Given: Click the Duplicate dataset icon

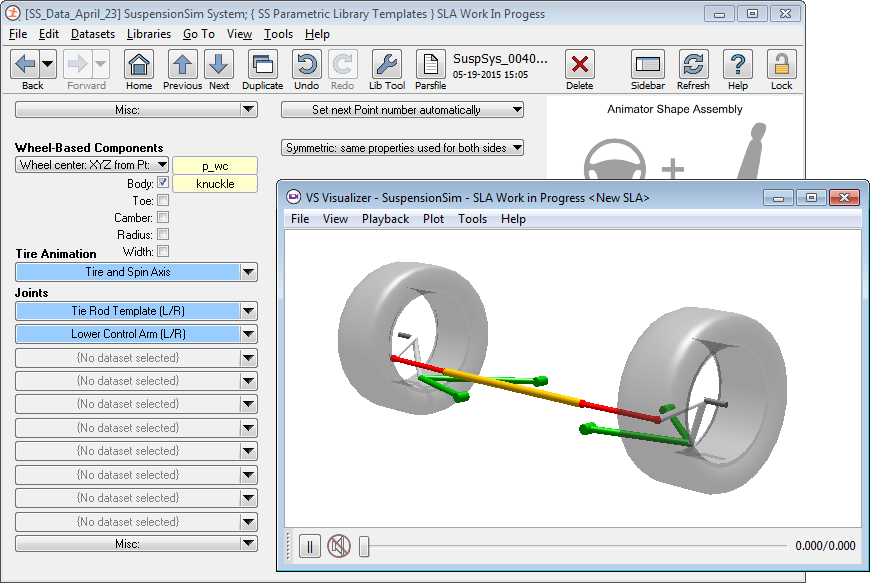Looking at the screenshot, I should tap(262, 65).
